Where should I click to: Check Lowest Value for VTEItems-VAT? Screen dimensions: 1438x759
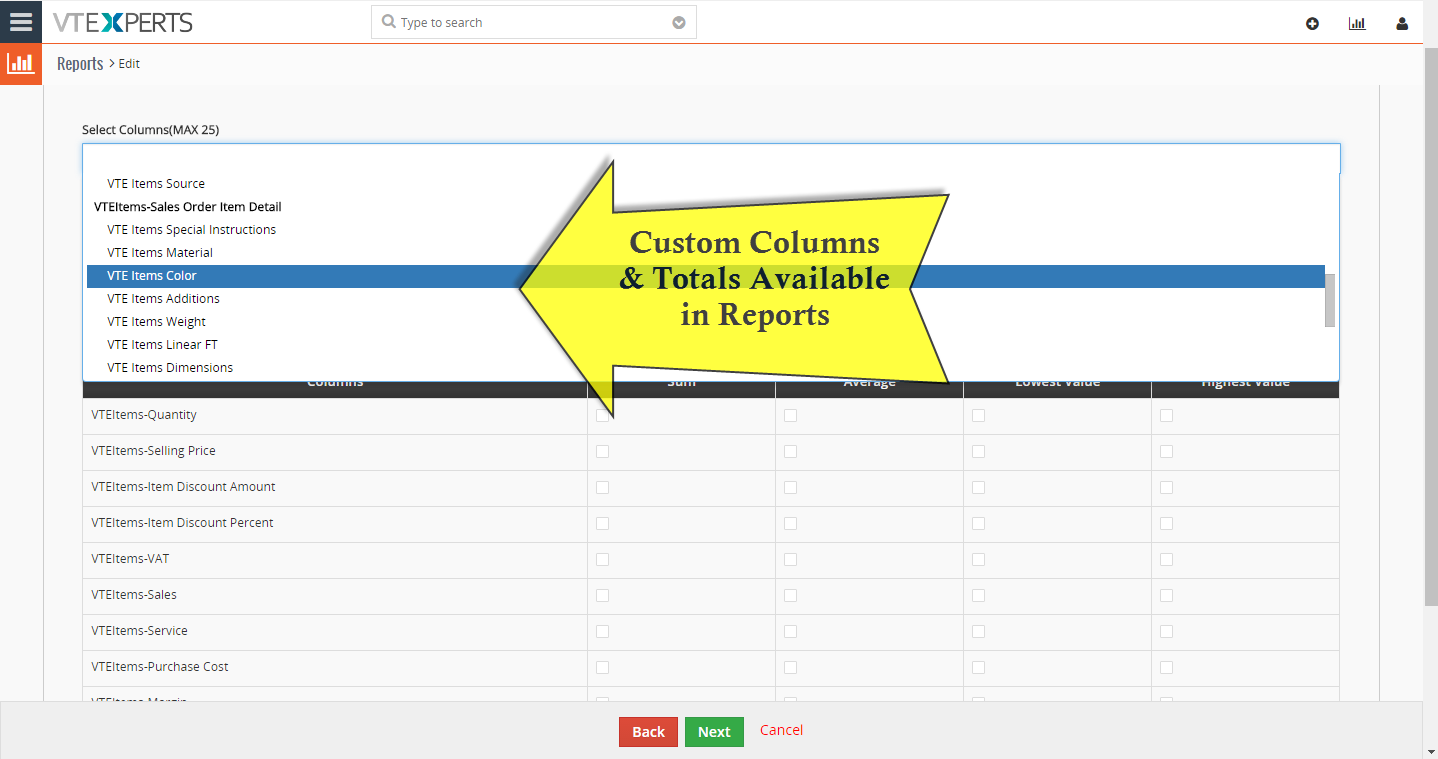[978, 559]
